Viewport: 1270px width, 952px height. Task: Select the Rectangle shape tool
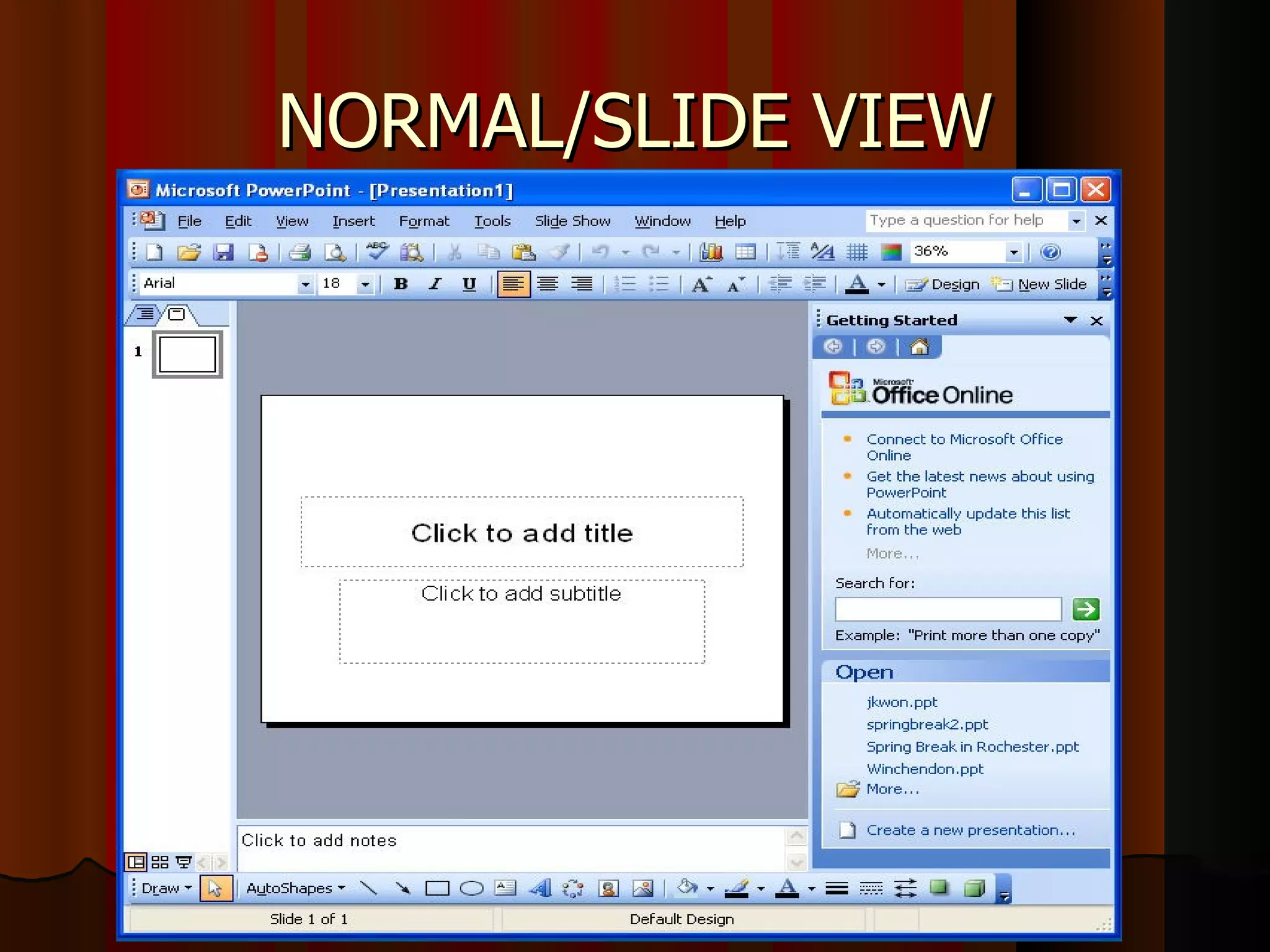click(x=437, y=889)
